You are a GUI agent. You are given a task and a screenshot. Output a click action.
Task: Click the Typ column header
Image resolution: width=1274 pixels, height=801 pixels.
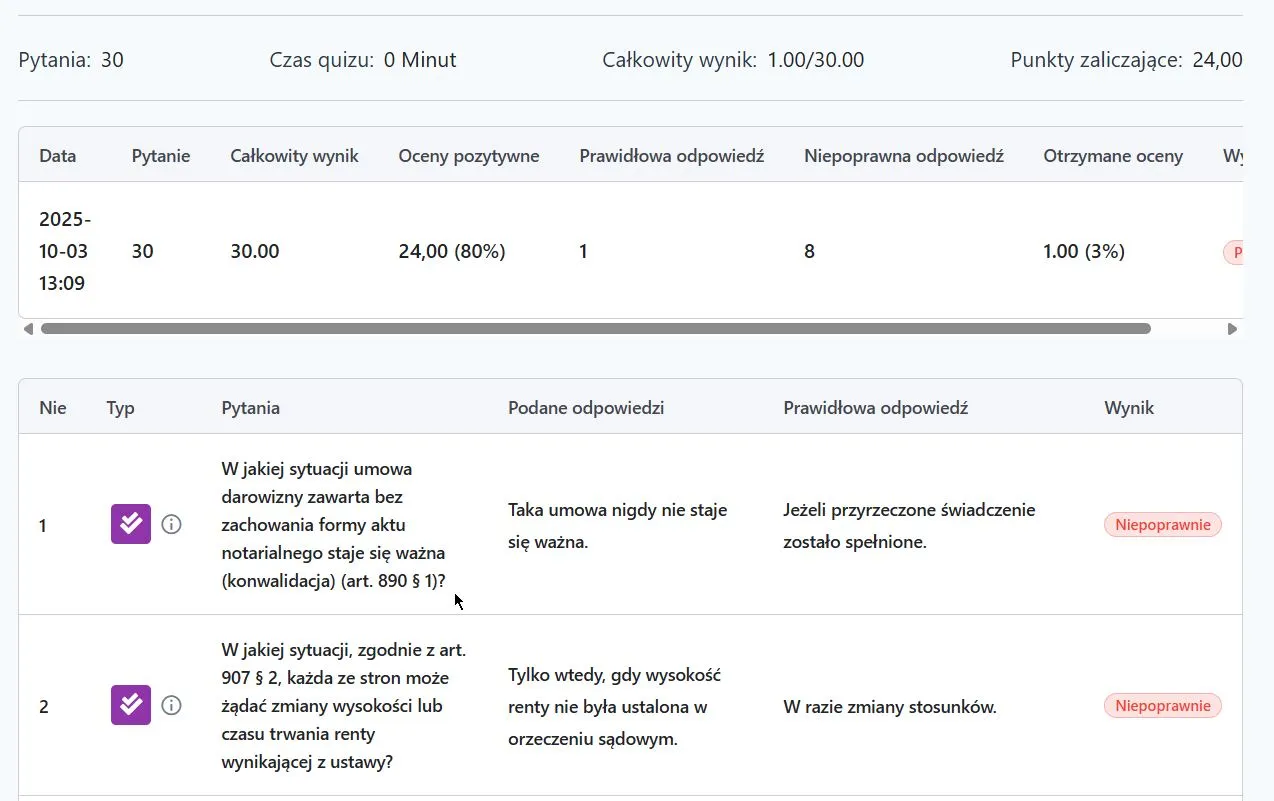point(120,408)
